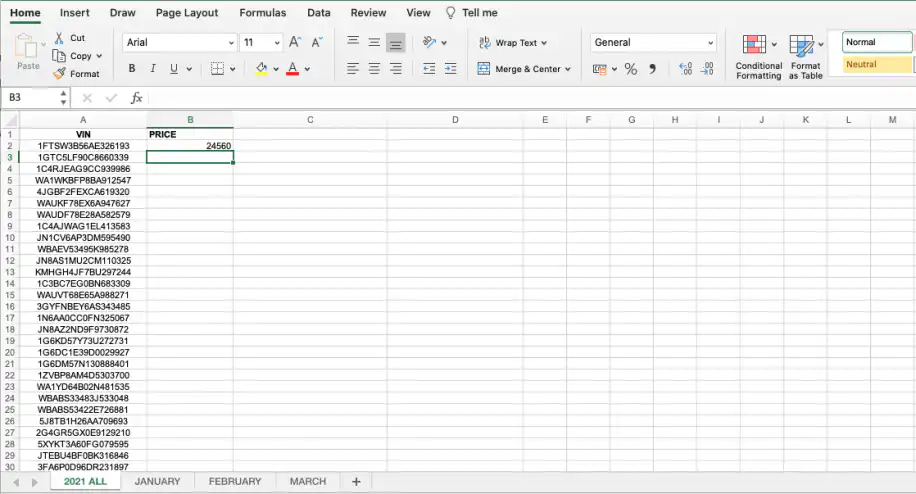The width and height of the screenshot is (916, 494).
Task: Open the View ribbon tab
Action: 418,12
